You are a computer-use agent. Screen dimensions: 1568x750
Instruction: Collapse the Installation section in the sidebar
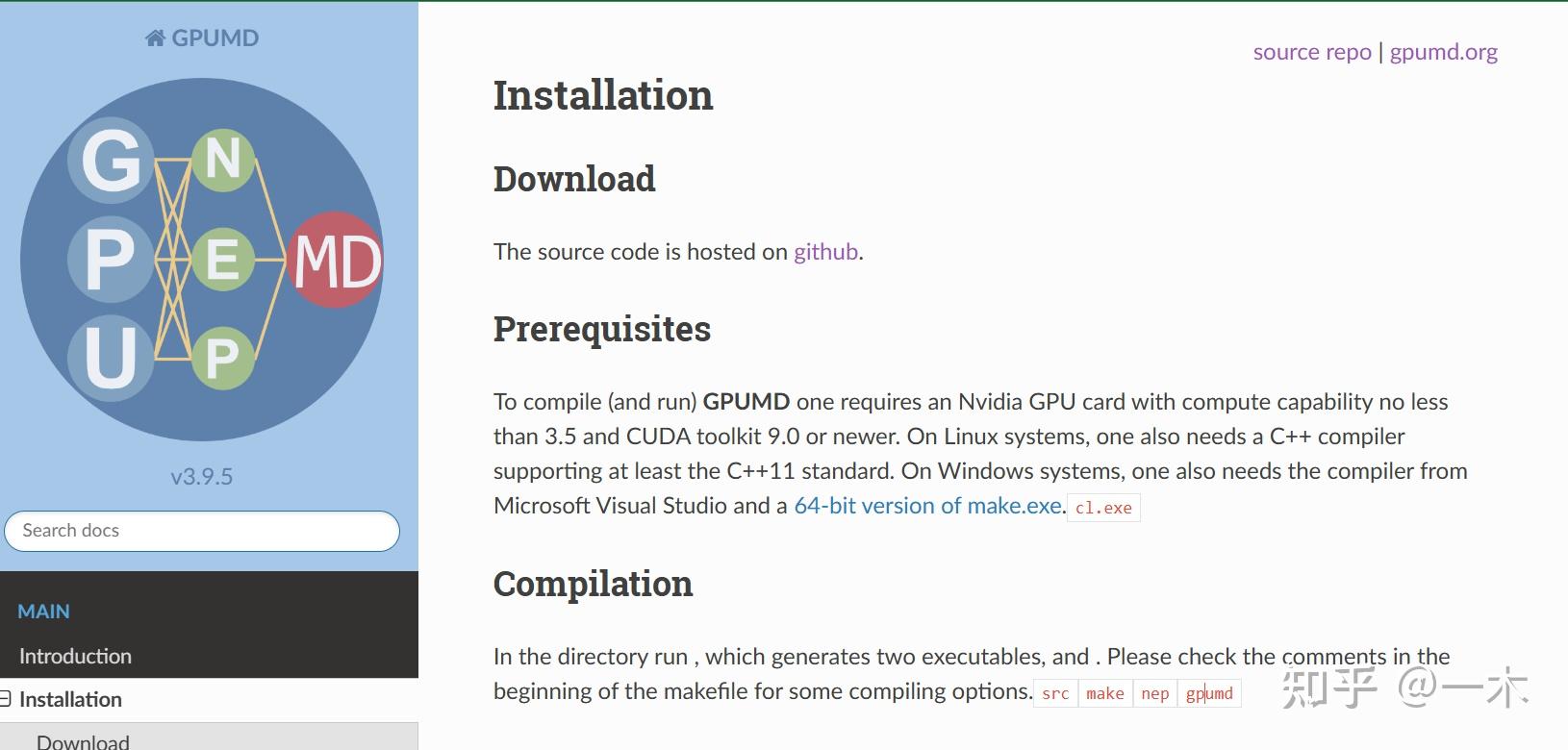(x=8, y=699)
